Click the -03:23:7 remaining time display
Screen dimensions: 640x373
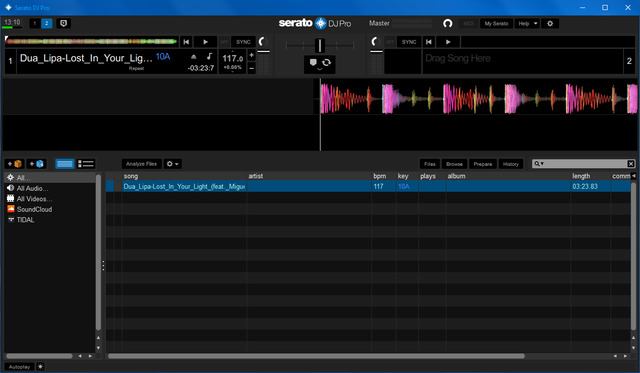201,68
